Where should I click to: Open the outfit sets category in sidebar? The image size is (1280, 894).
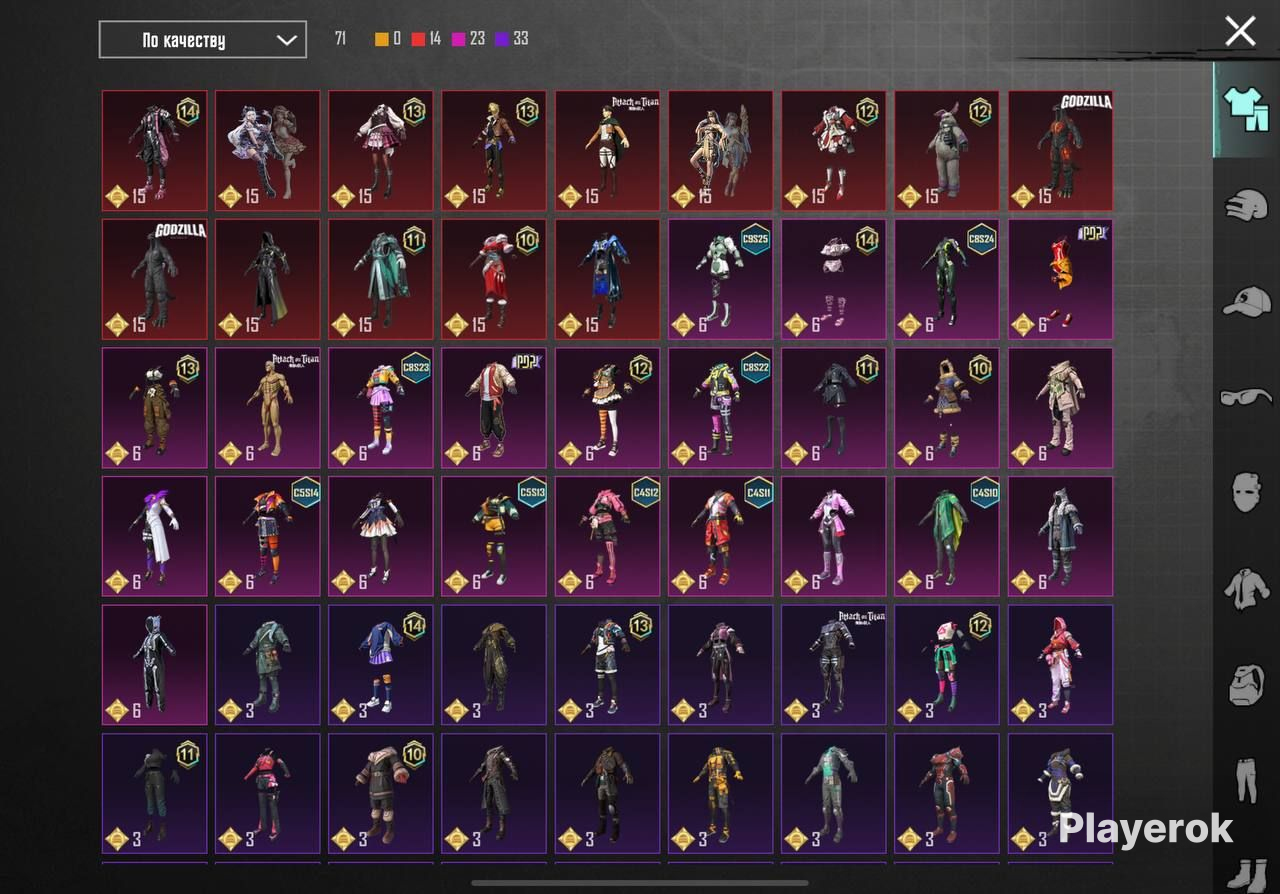1246,108
